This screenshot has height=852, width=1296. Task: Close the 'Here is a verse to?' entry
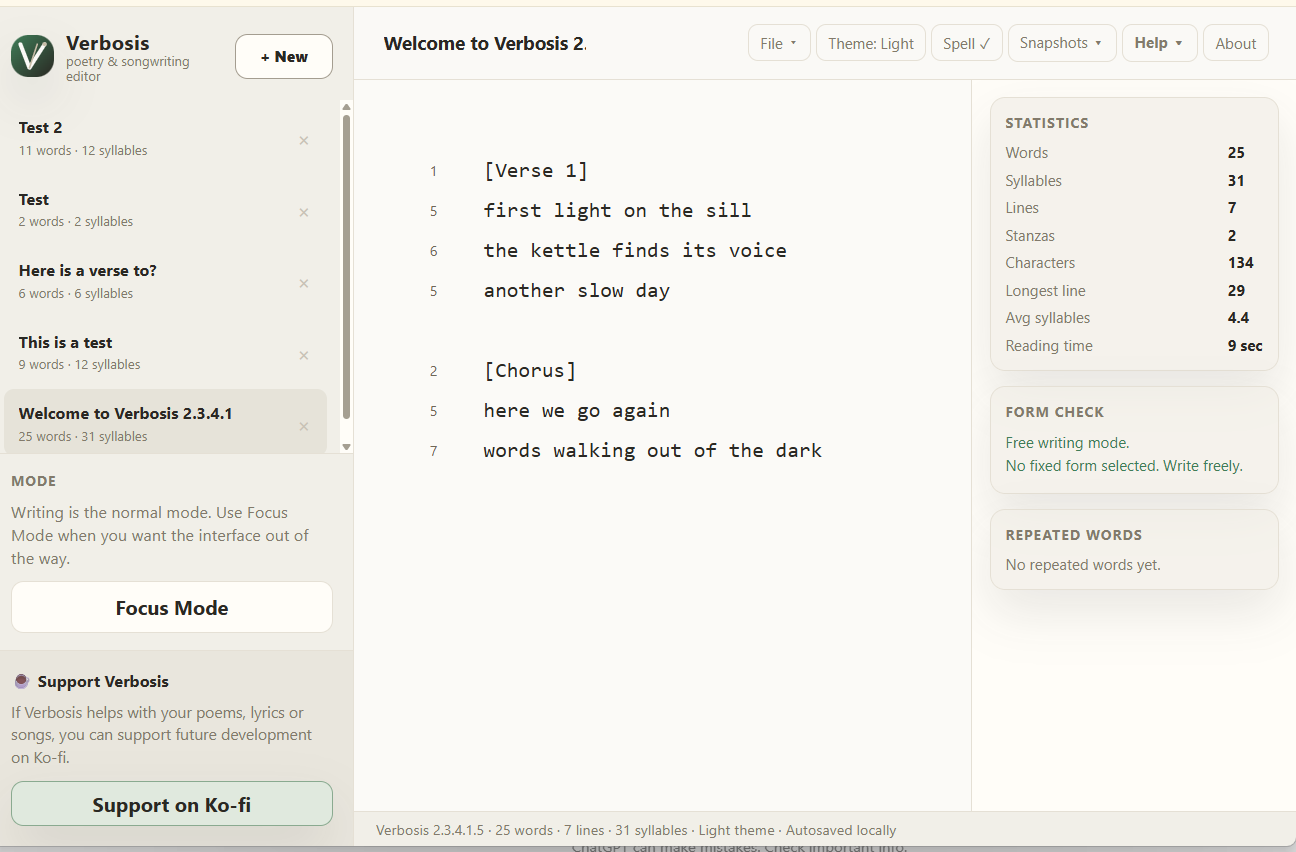(x=304, y=284)
